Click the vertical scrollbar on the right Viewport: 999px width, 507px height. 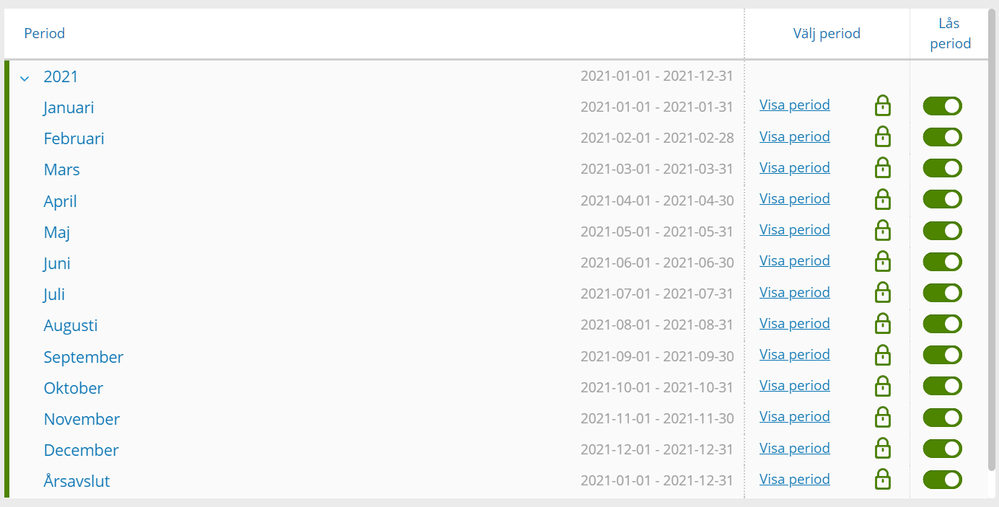click(x=992, y=250)
